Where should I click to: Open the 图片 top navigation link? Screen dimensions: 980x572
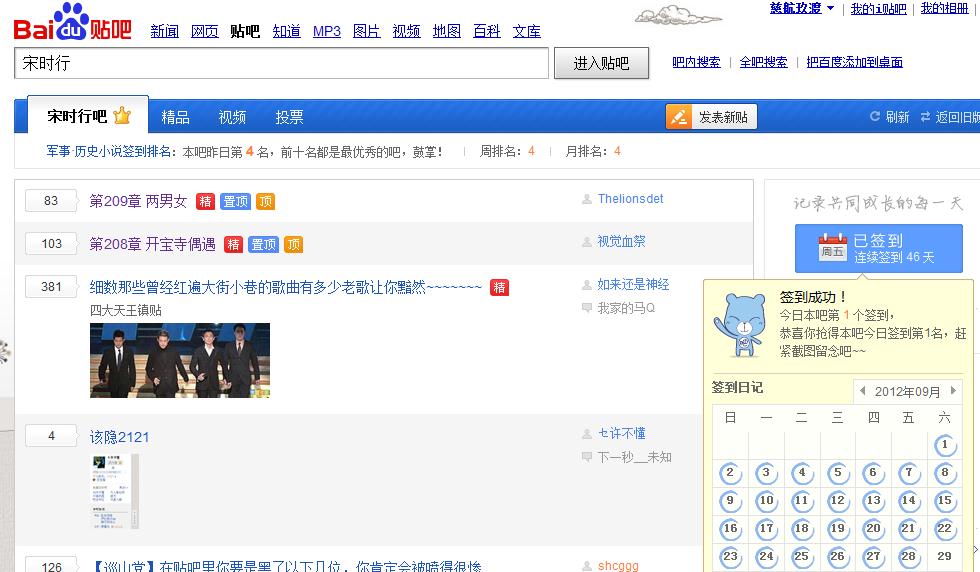[x=366, y=31]
